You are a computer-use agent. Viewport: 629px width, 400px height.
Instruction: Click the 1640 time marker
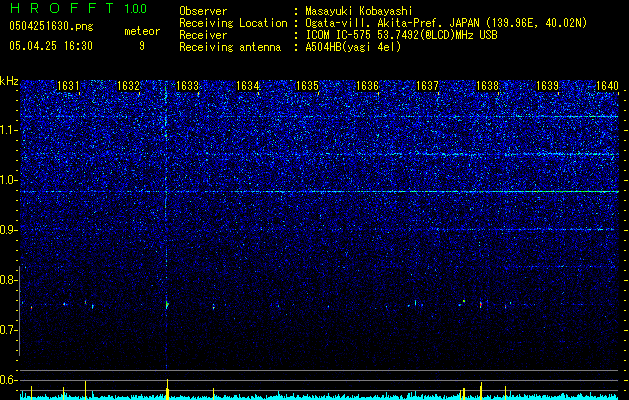click(x=607, y=86)
